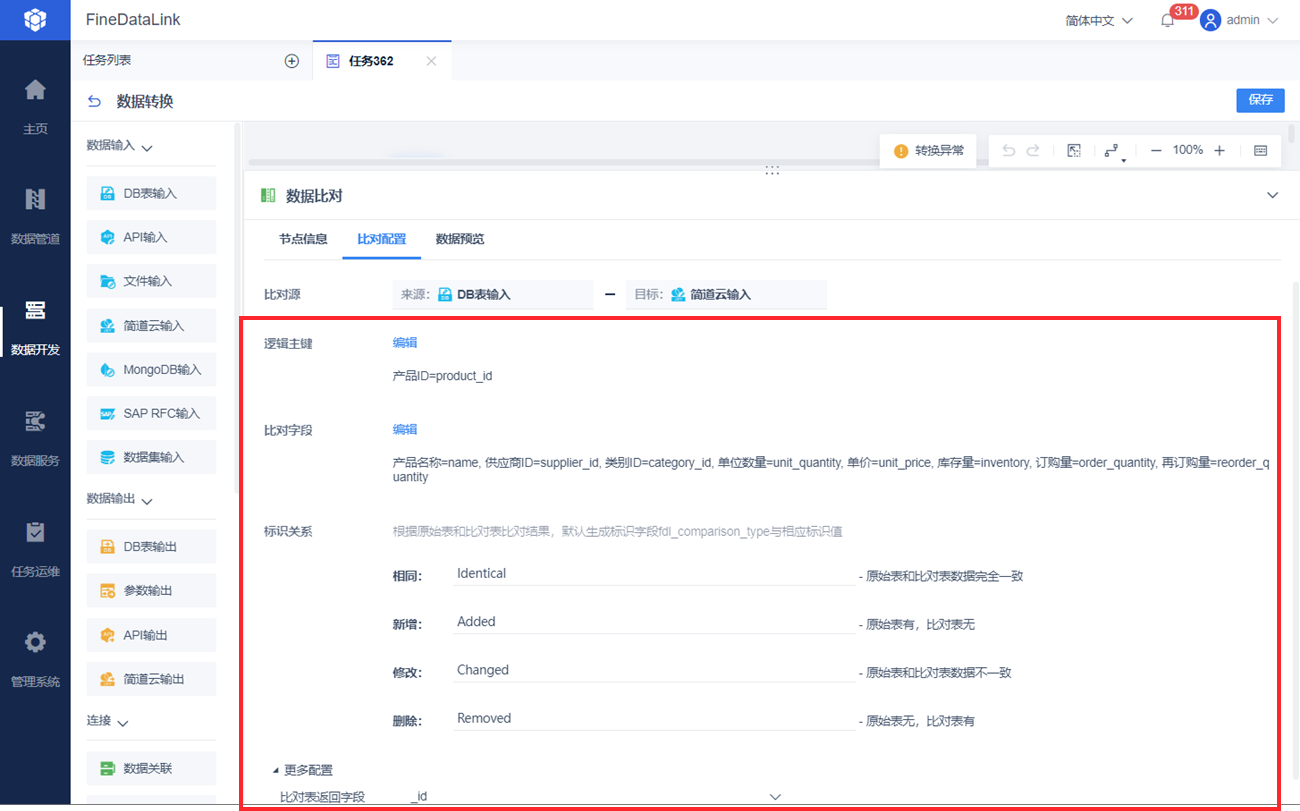Open the 数据管道 section in sidebar
Image resolution: width=1300 pixels, height=811 pixels.
pos(35,215)
